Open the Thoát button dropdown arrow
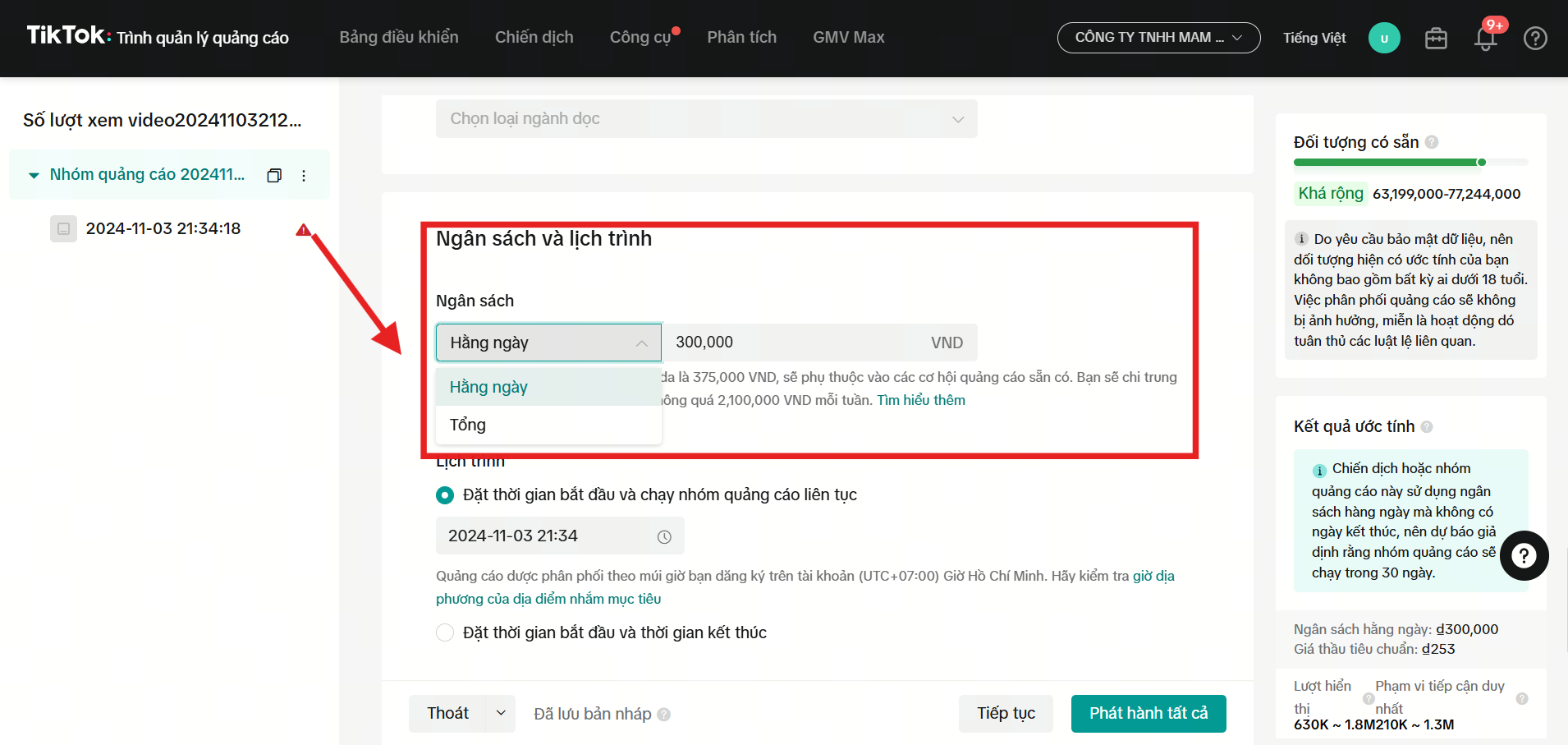The width and height of the screenshot is (1568, 745). tap(501, 713)
